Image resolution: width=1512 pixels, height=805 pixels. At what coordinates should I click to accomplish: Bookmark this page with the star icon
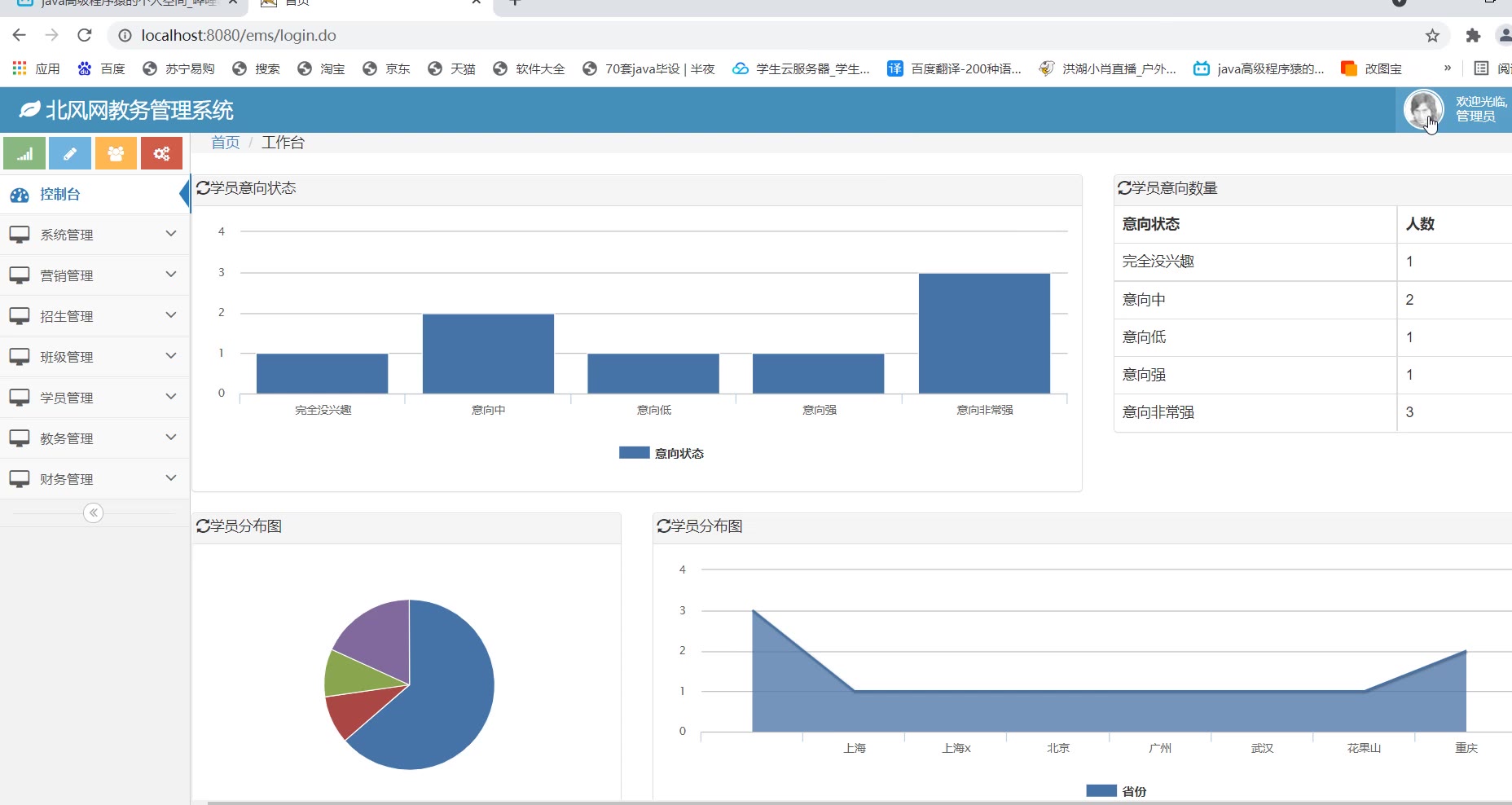(x=1432, y=35)
